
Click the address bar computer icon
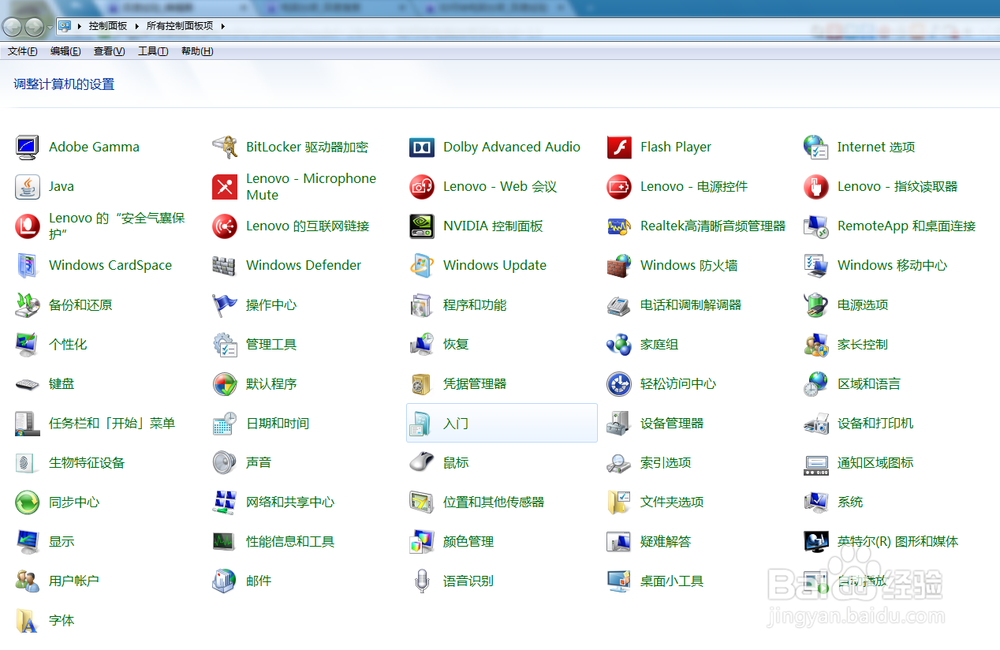(64, 26)
